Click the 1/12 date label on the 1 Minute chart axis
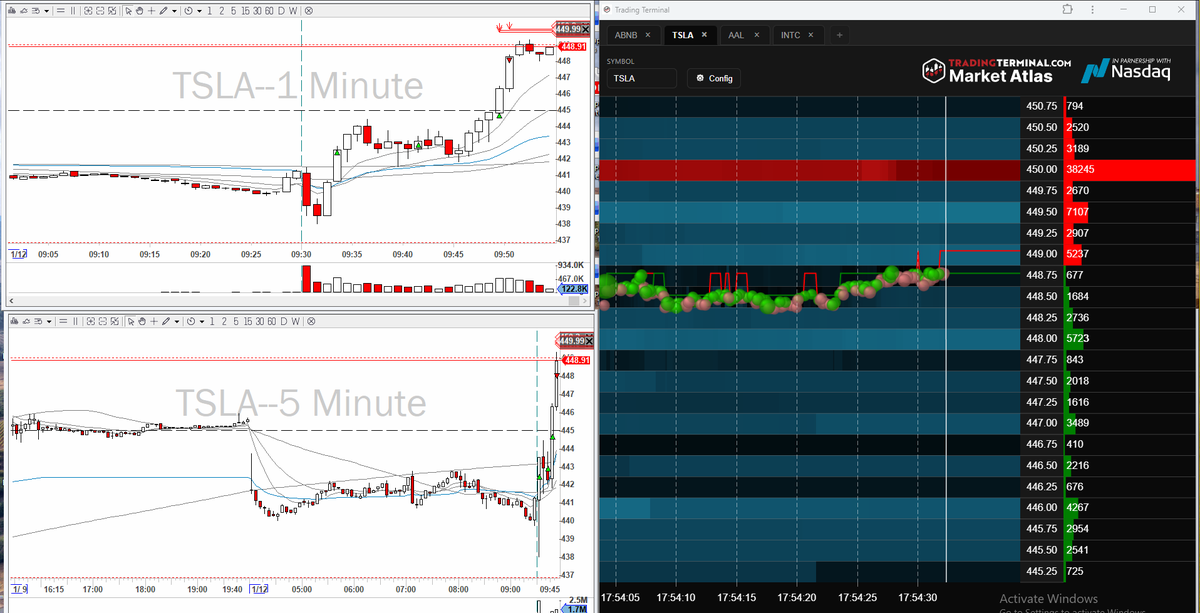This screenshot has height=613, width=1200. (18, 255)
